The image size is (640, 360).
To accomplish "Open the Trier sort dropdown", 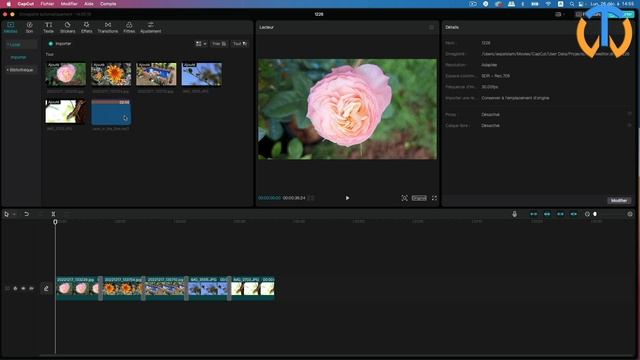I will tap(219, 44).
